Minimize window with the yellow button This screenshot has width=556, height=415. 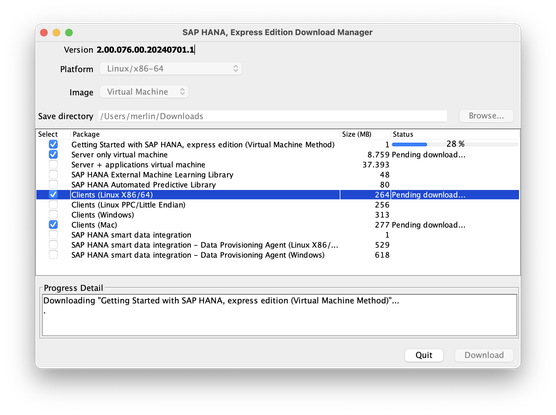56,33
